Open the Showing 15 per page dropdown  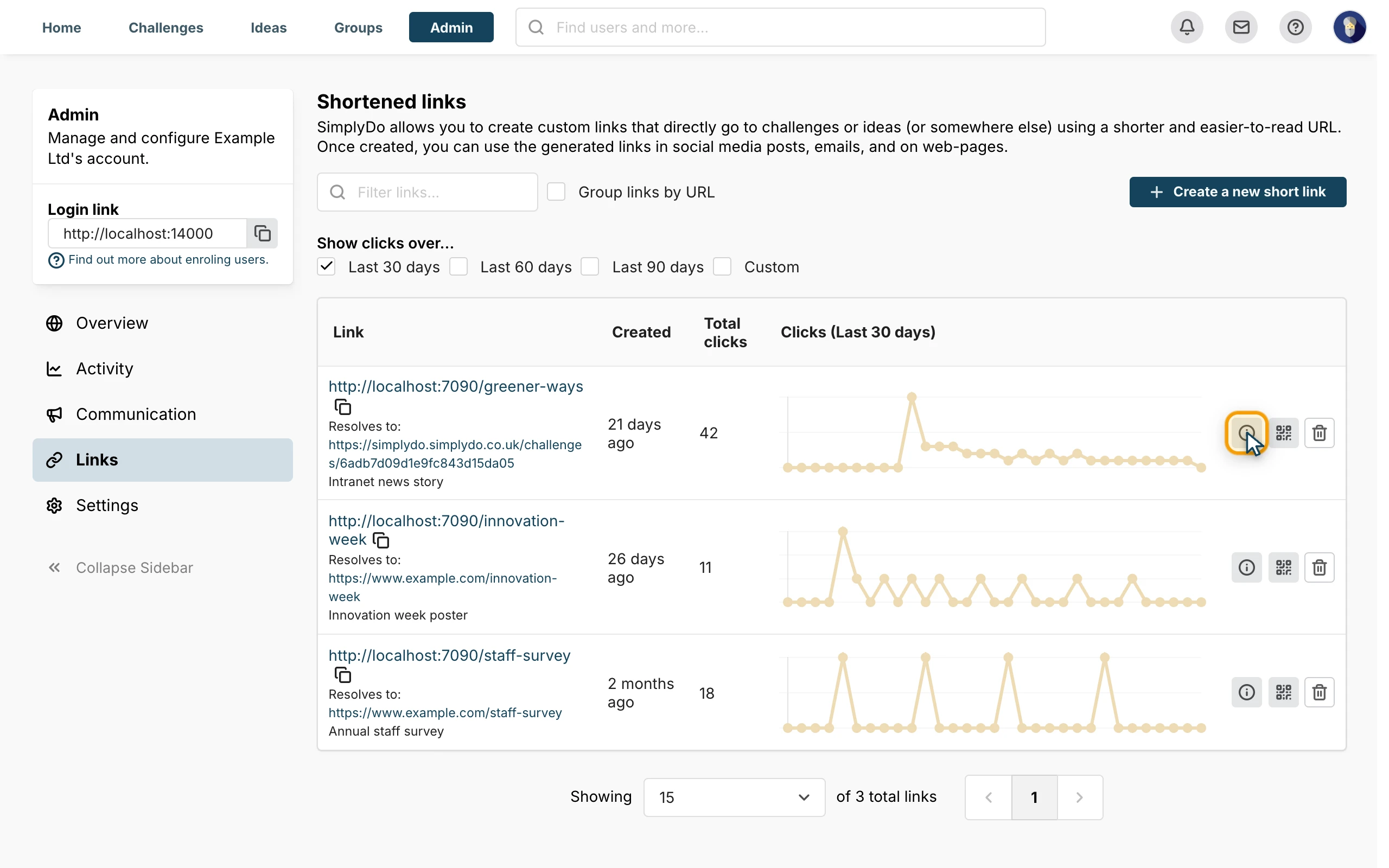point(734,797)
